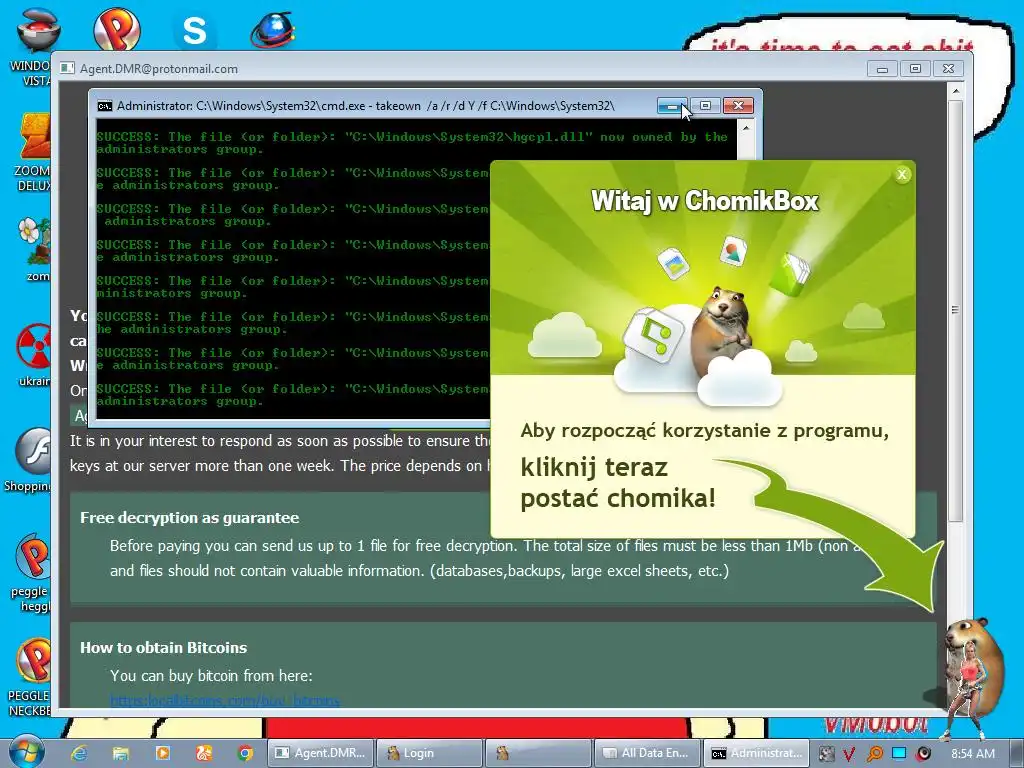Image resolution: width=1024 pixels, height=768 pixels.
Task: Click the Agent.DMR window vertical scrollbar thumb
Action: 955,310
